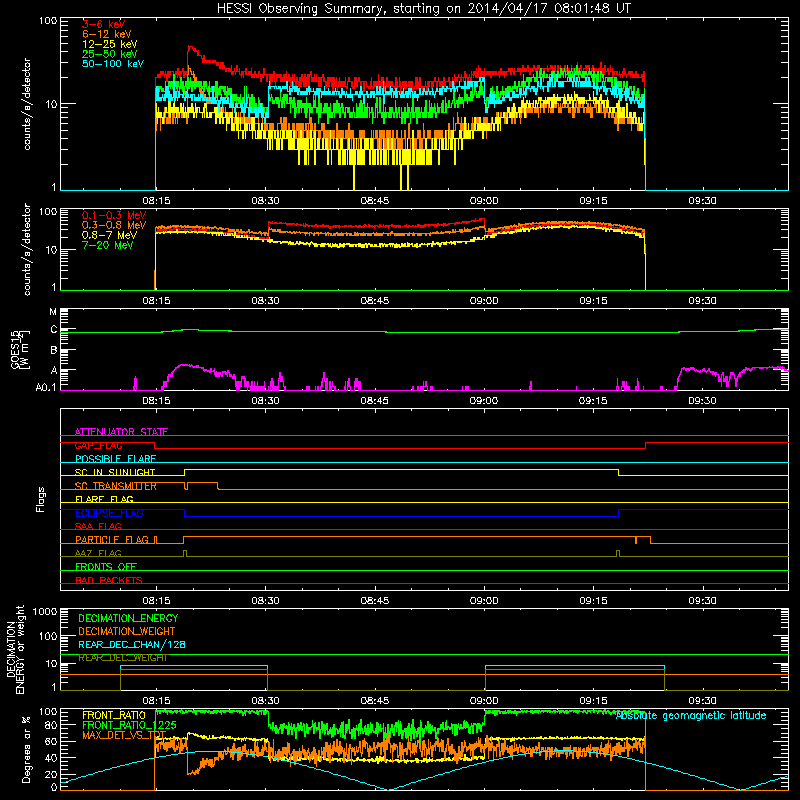Click the FRONT_RATIO legend label
The width and height of the screenshot is (800, 800).
[x=114, y=715]
